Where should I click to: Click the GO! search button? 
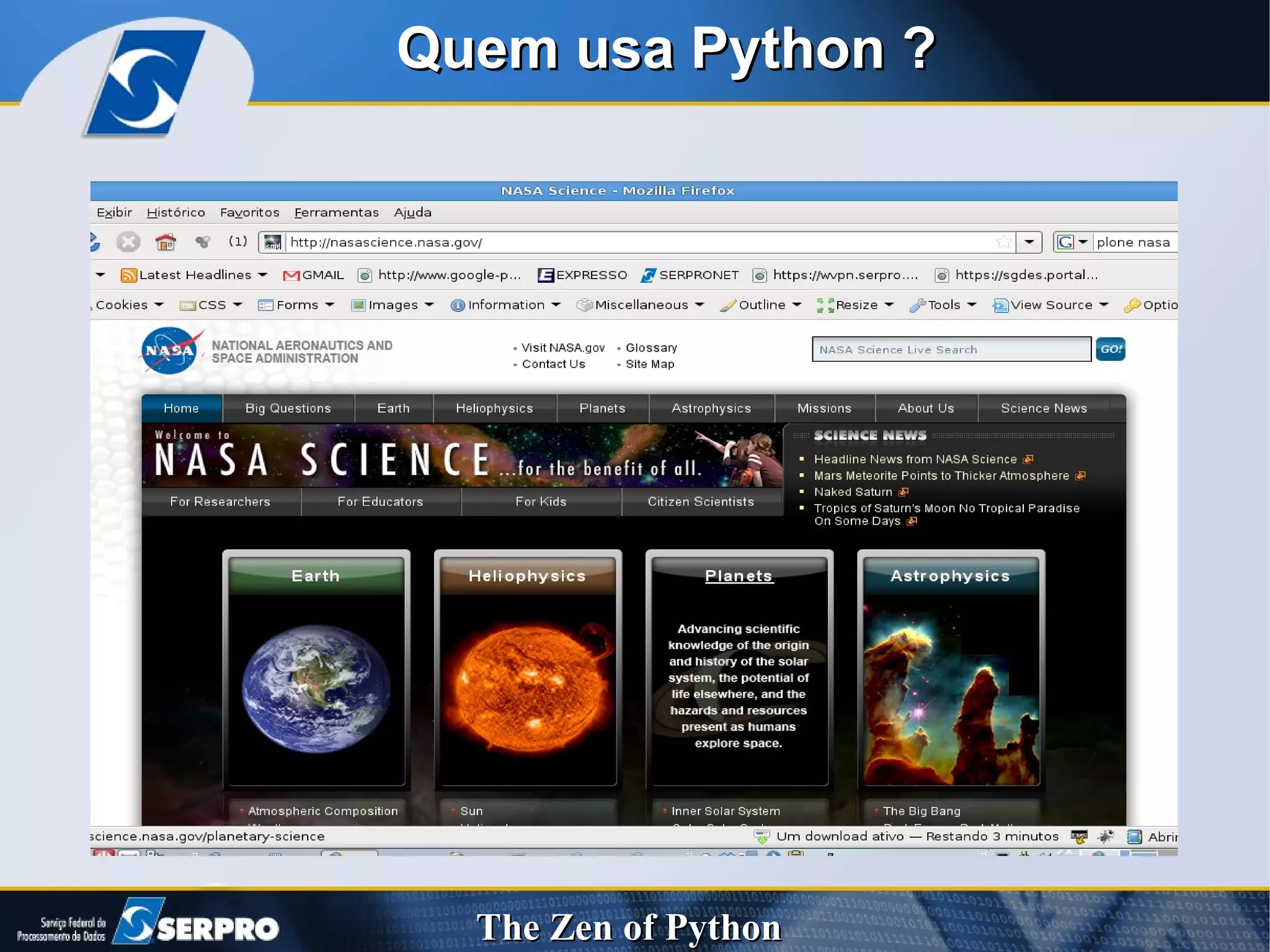(x=1111, y=349)
